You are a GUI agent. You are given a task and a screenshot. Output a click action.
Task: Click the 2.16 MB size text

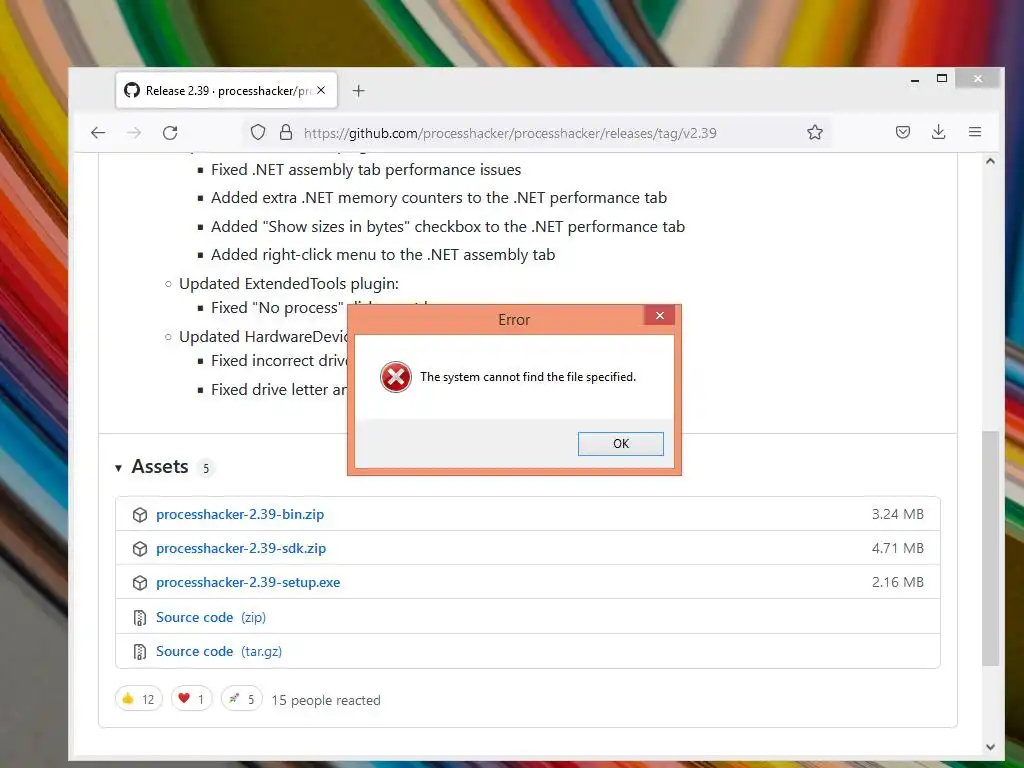point(898,582)
